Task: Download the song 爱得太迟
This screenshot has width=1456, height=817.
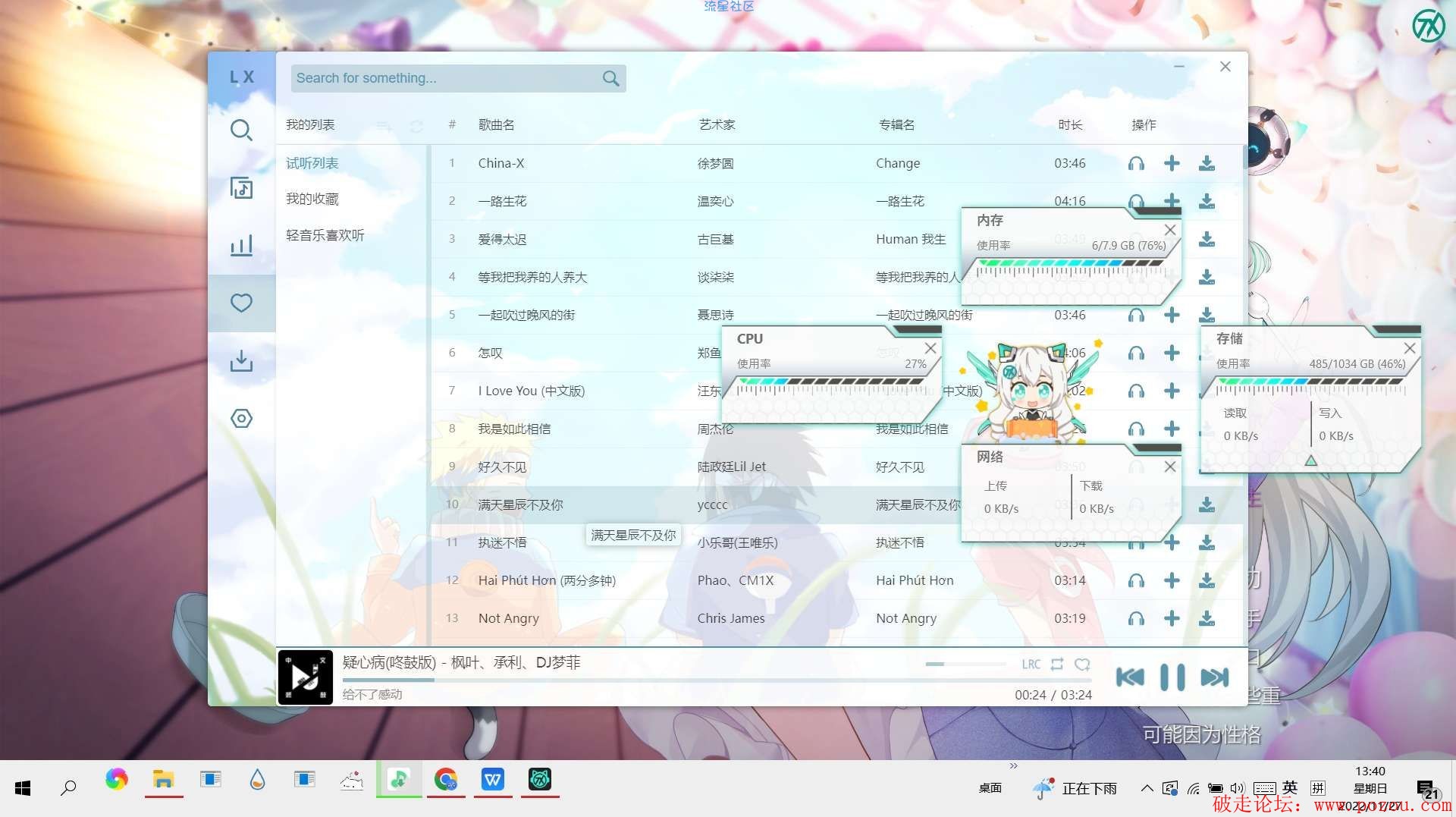Action: pos(1207,239)
